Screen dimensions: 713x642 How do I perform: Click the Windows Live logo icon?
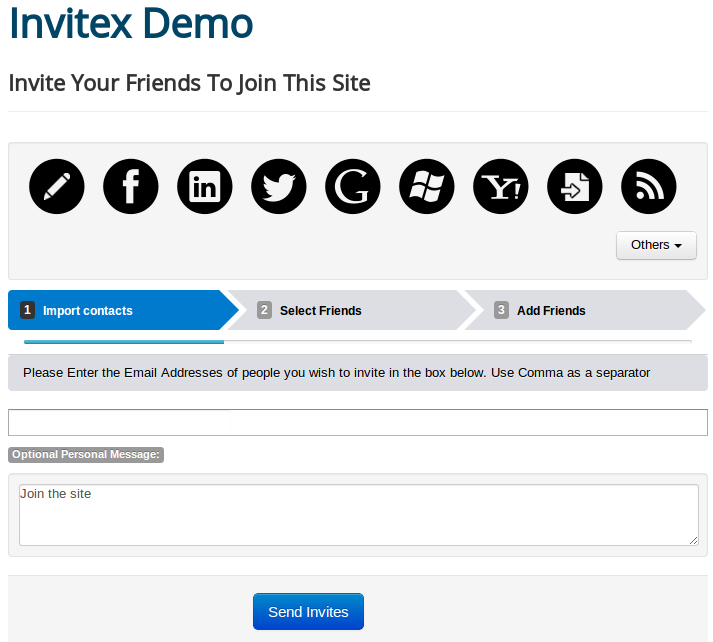427,186
